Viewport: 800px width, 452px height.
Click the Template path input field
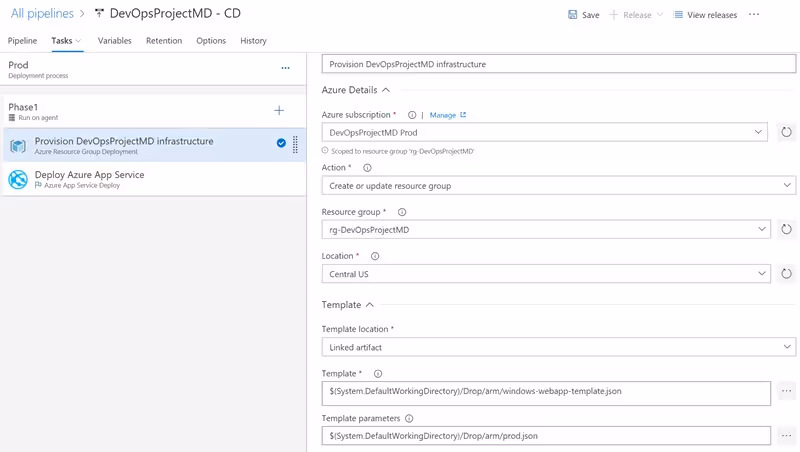pos(546,393)
